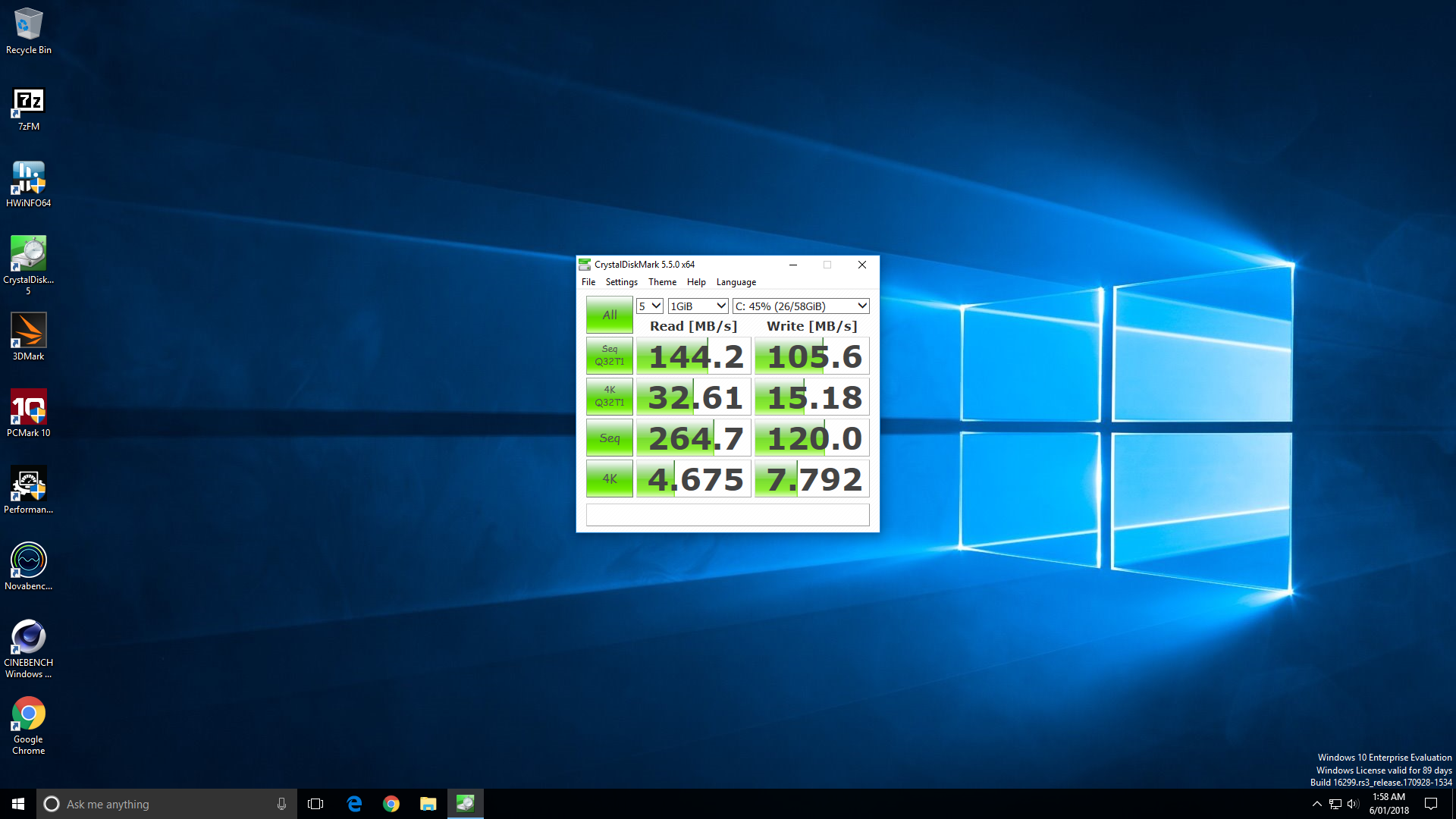Click the 4K Q32T1 write value 15.18
1456x819 pixels.
pyautogui.click(x=812, y=397)
